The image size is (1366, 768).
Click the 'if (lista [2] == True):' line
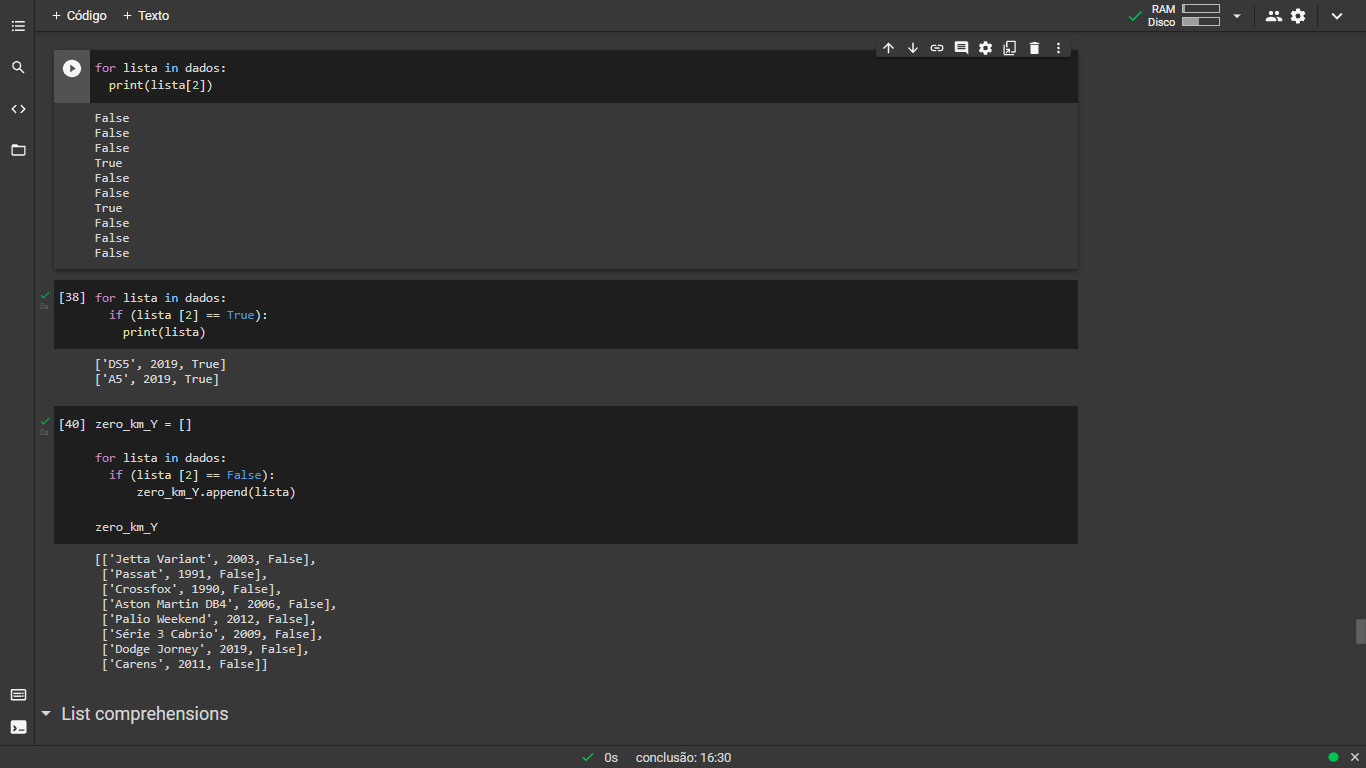point(189,315)
